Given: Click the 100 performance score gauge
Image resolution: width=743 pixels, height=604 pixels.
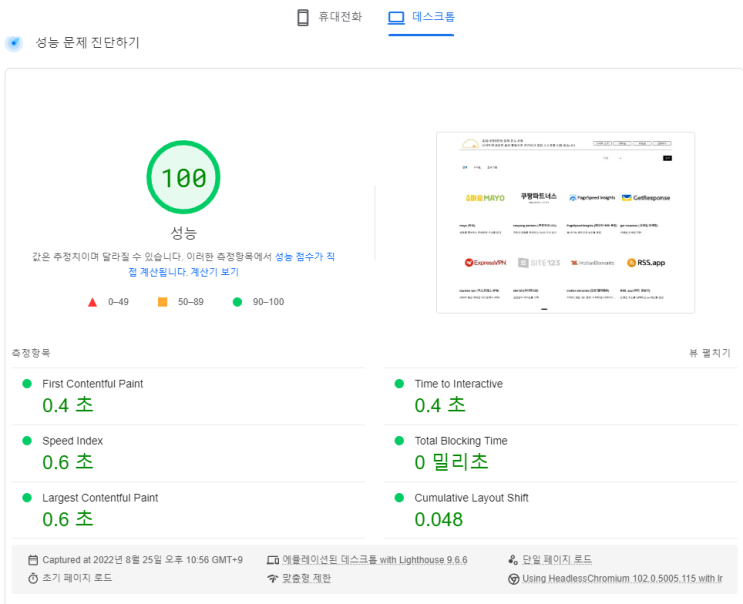Looking at the screenshot, I should pos(183,177).
